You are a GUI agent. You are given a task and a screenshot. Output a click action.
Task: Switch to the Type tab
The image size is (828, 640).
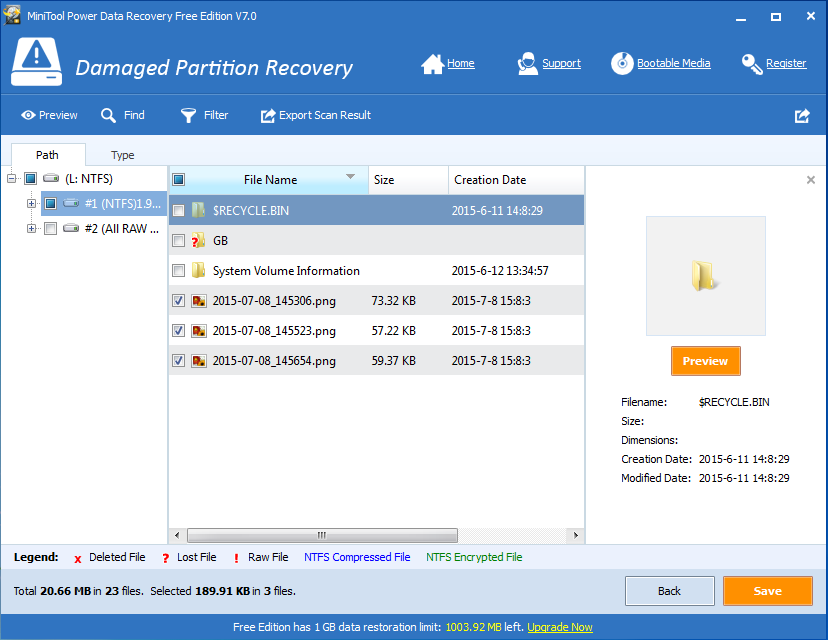123,155
